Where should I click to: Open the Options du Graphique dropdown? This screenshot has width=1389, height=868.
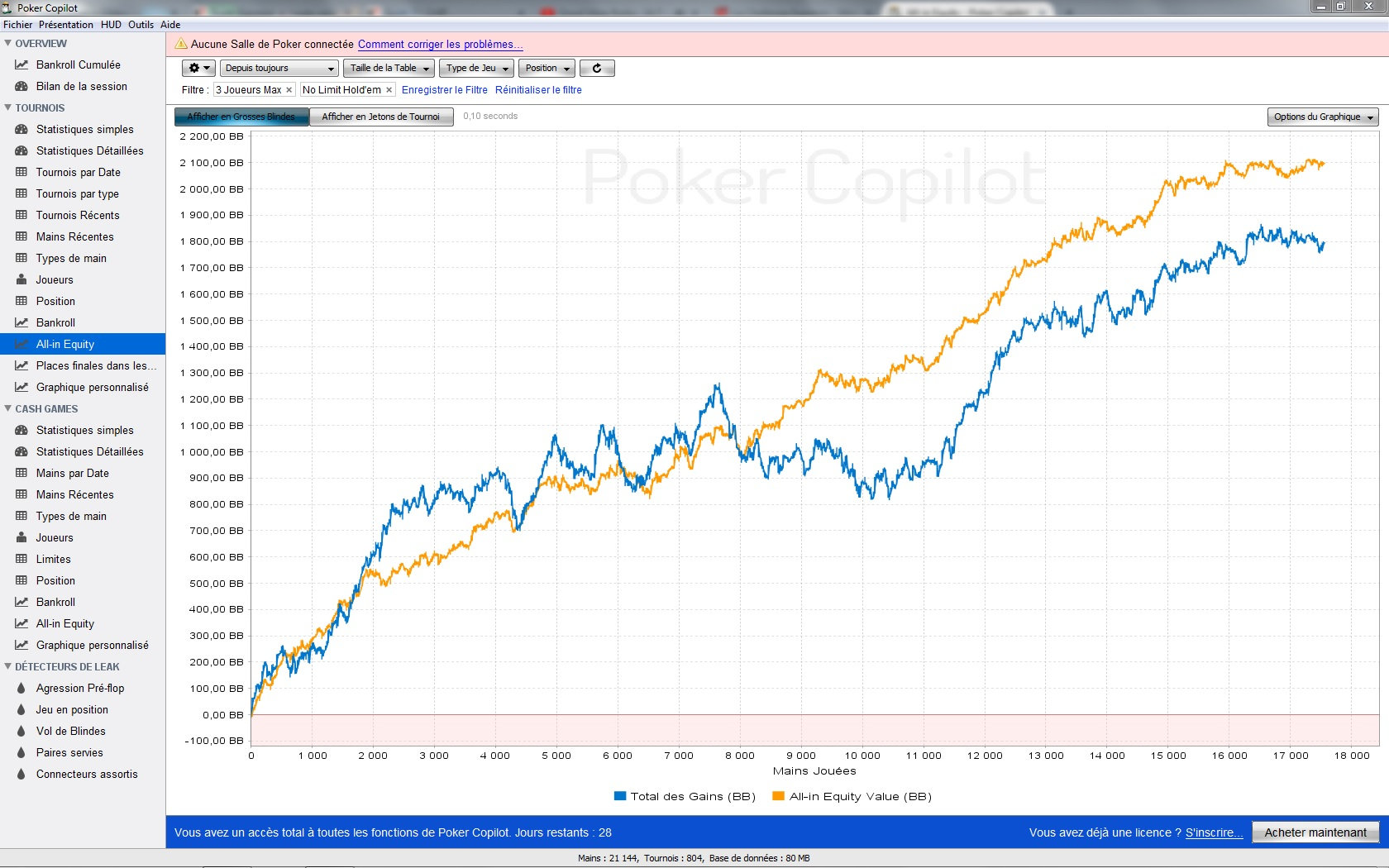click(1323, 117)
